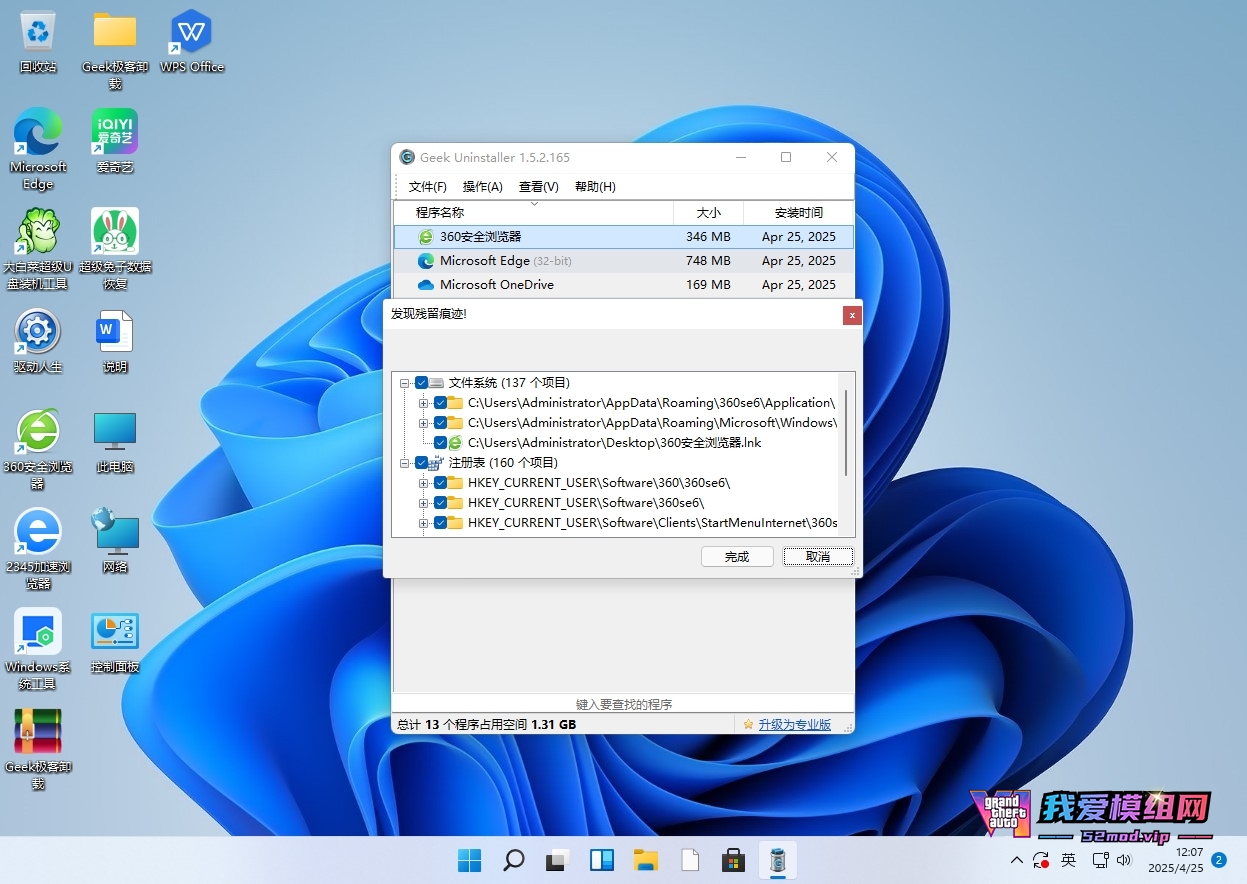The height and width of the screenshot is (884, 1247).
Task: Uncheck the Roaming\360se6\Application\ folder checkbox
Action: tap(440, 403)
